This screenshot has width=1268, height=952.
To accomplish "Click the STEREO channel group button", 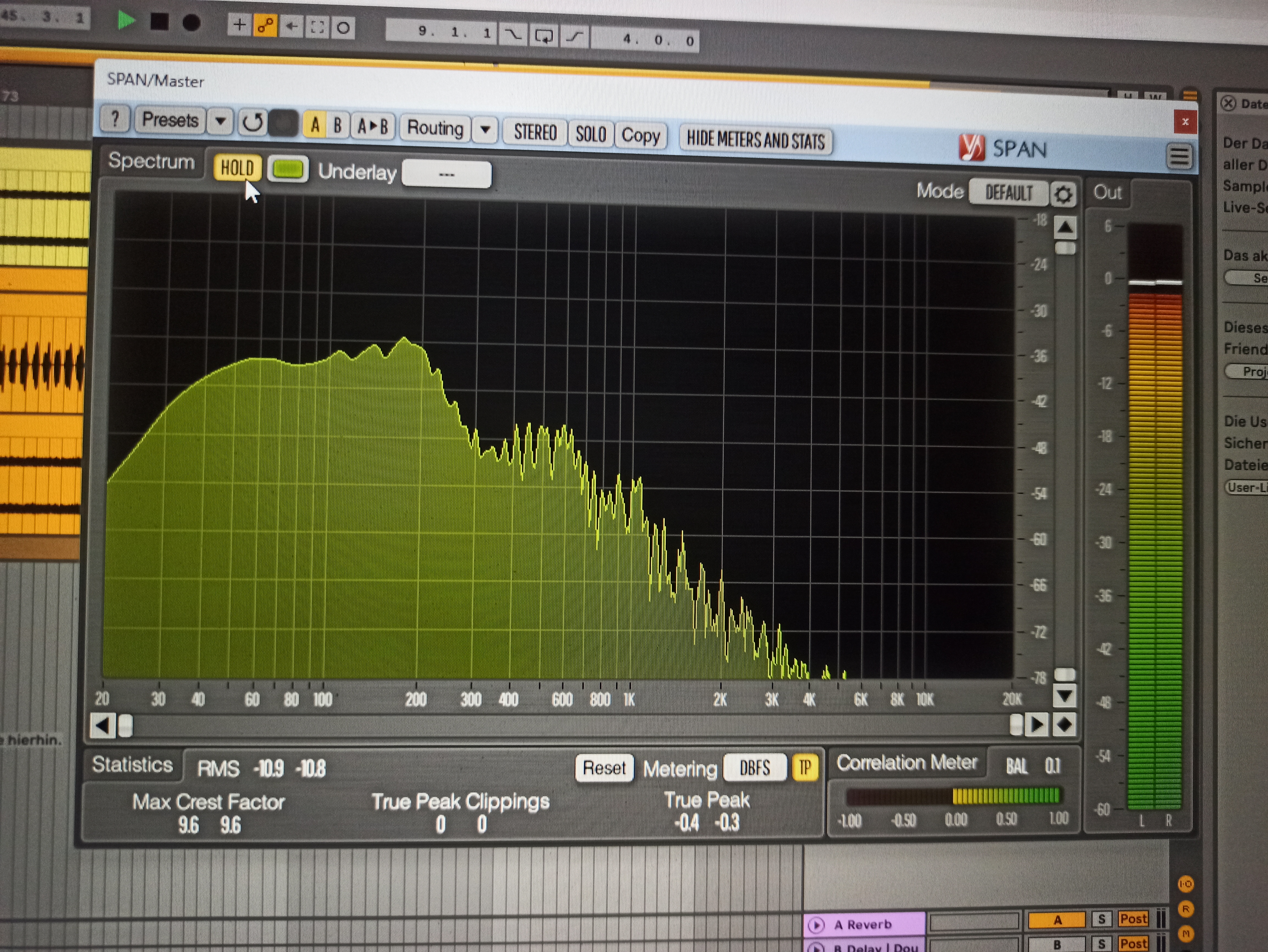I will (x=535, y=132).
